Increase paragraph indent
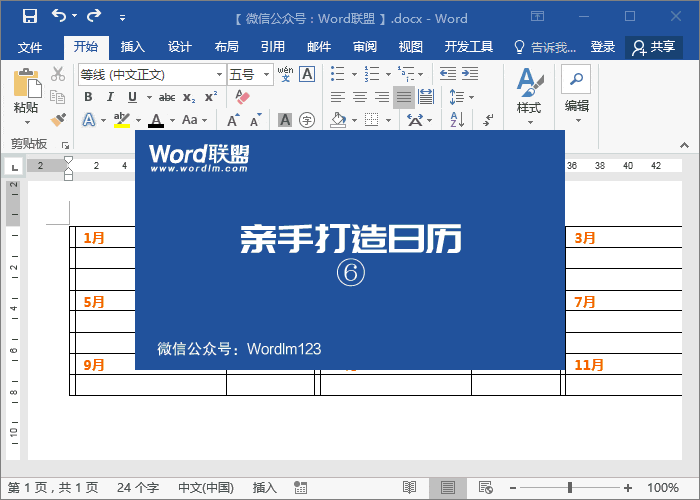This screenshot has width=700, height=500. [470, 73]
